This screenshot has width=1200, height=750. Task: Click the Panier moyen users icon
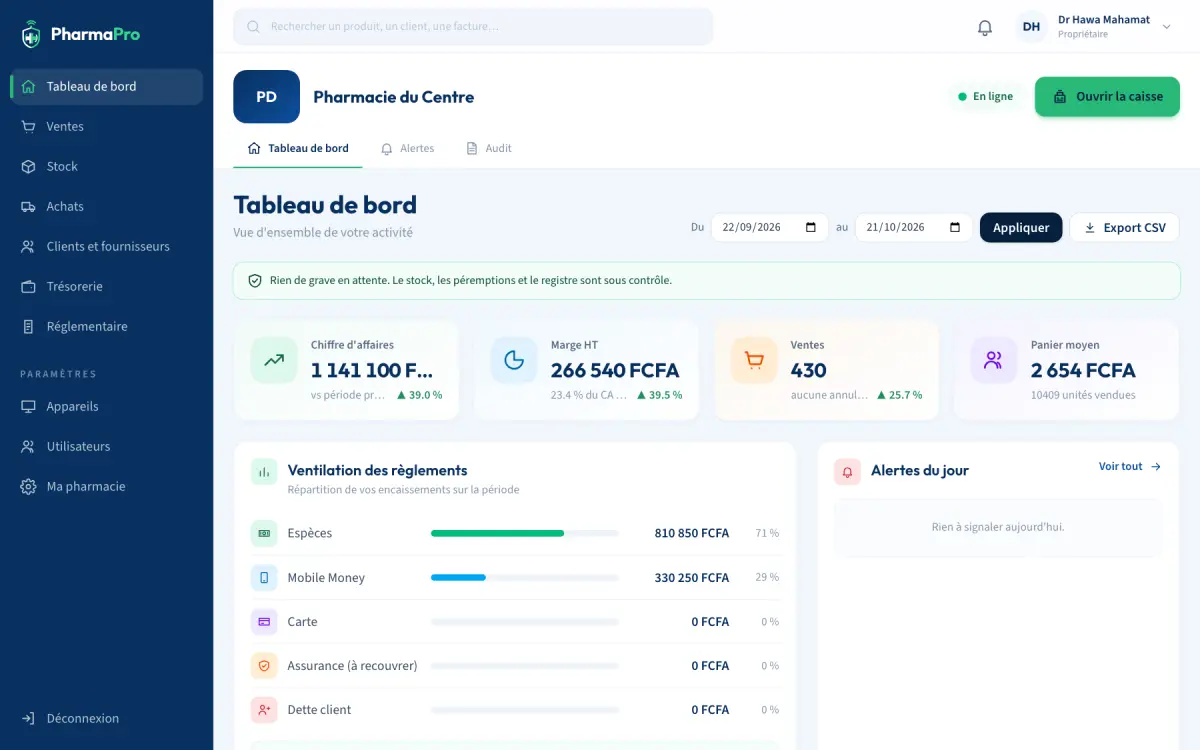(x=994, y=361)
